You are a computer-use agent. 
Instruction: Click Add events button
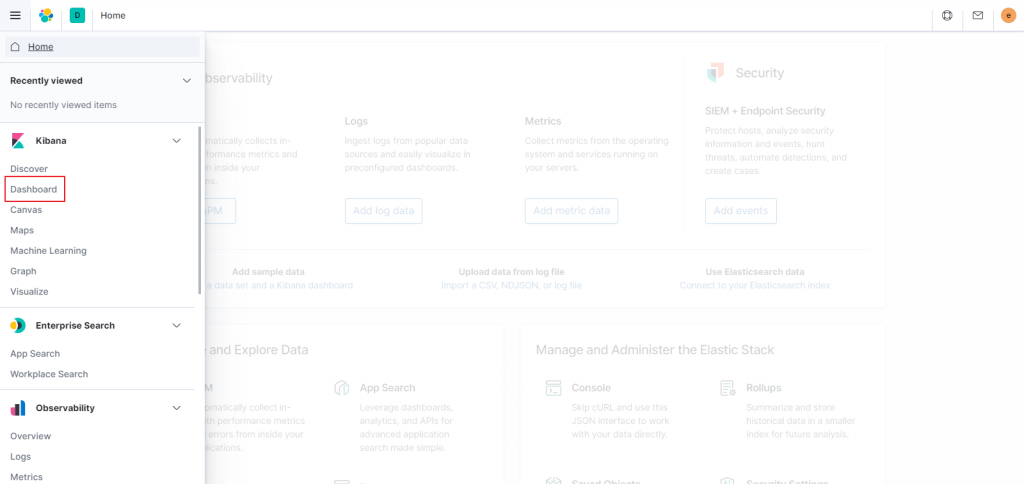pyautogui.click(x=741, y=211)
